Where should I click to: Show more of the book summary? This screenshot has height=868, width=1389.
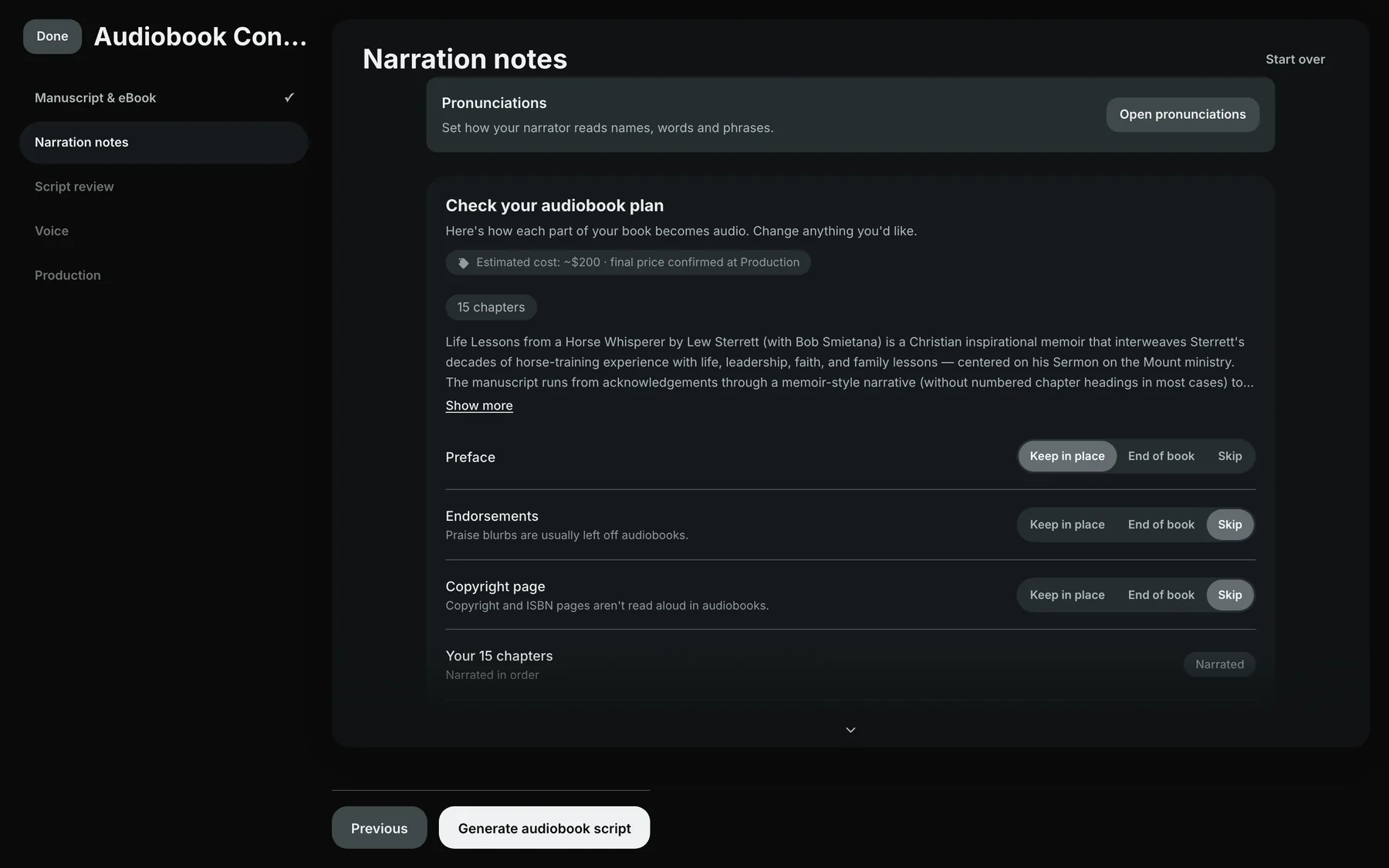[x=479, y=406]
